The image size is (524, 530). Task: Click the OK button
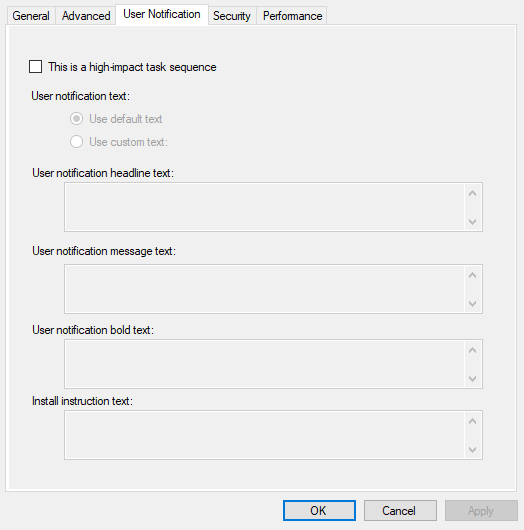(x=319, y=510)
